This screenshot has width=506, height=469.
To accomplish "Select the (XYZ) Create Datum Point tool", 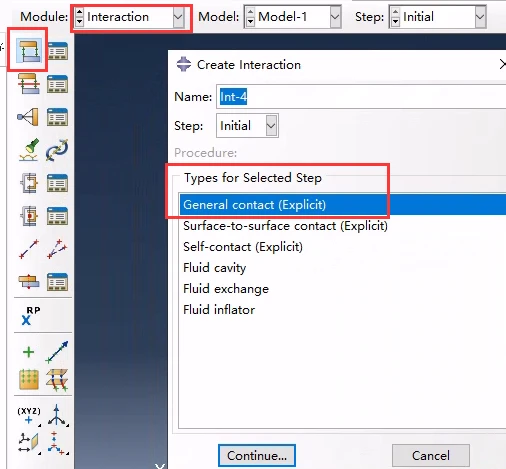I will [x=29, y=415].
